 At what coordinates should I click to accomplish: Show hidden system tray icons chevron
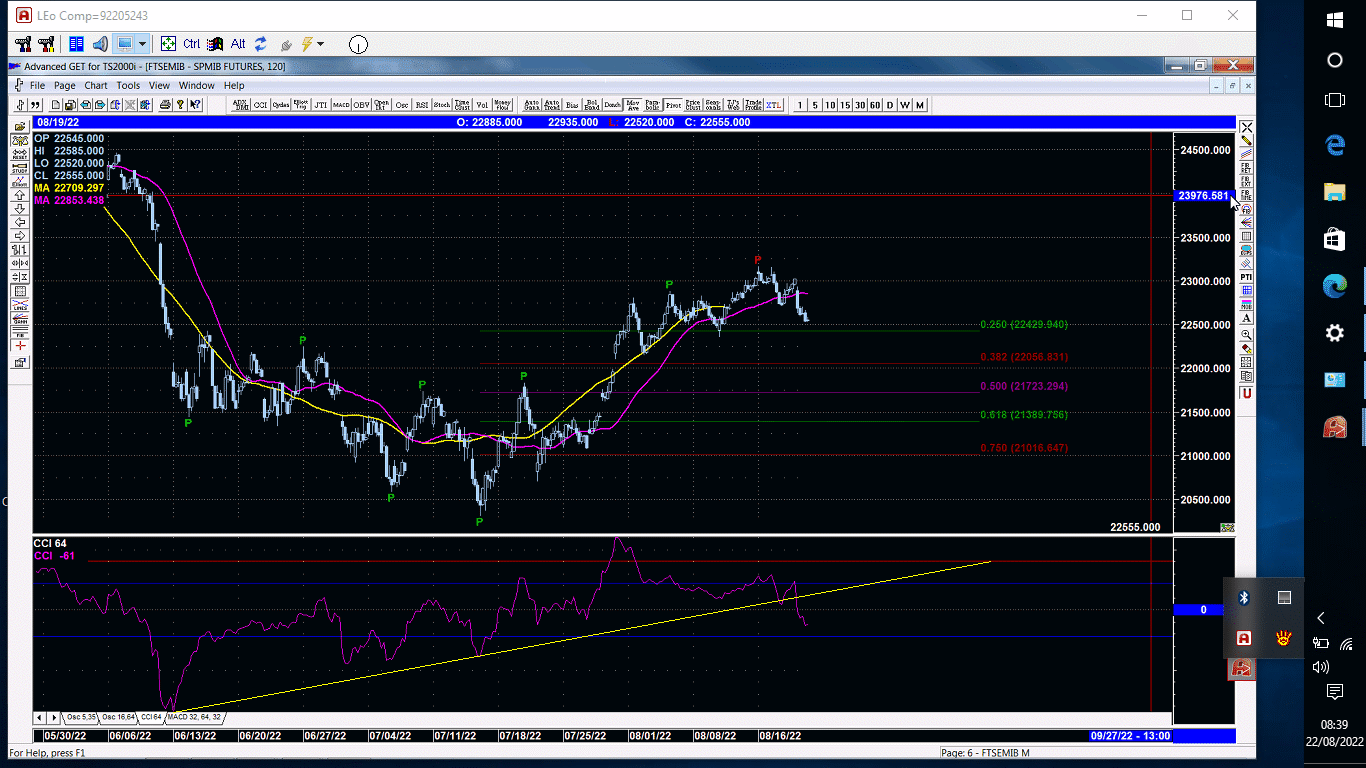point(1321,618)
